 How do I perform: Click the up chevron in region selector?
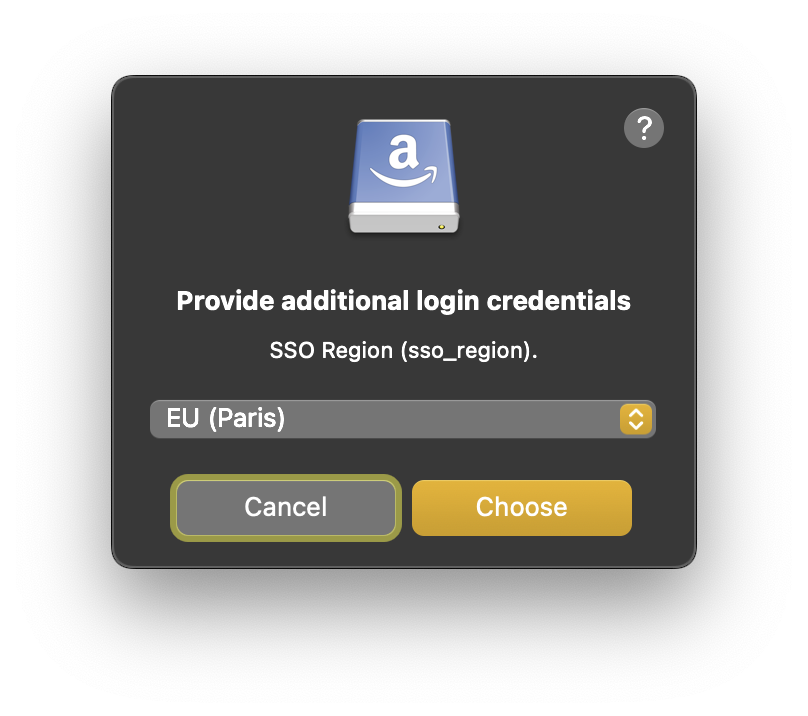pyautogui.click(x=636, y=412)
